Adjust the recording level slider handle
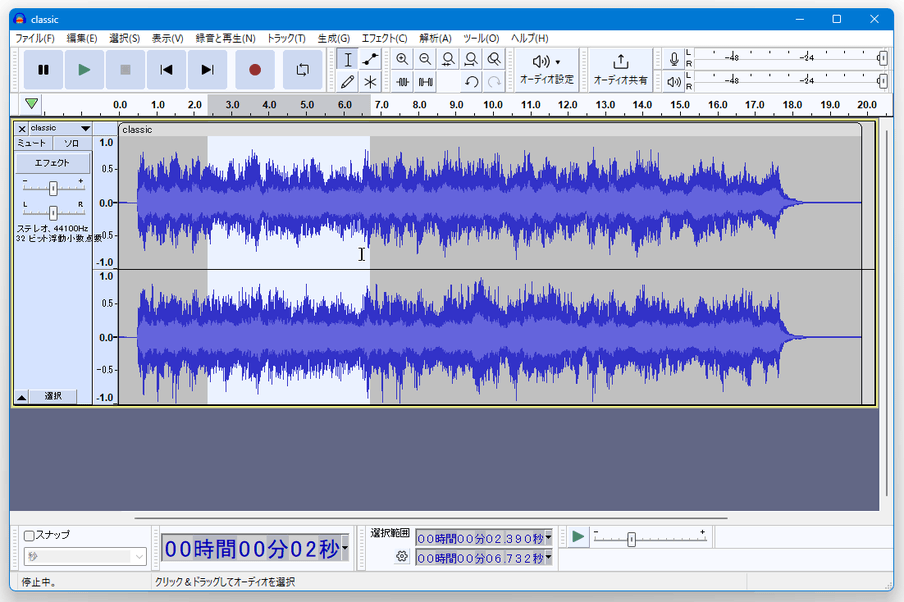 tap(882, 58)
